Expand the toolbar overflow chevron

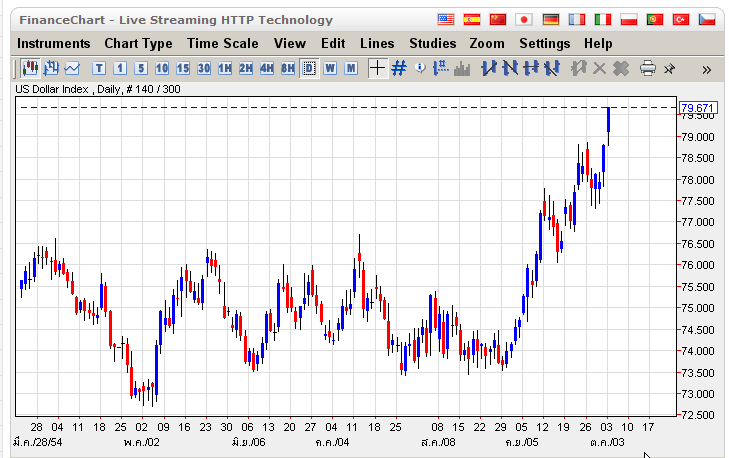pos(706,69)
